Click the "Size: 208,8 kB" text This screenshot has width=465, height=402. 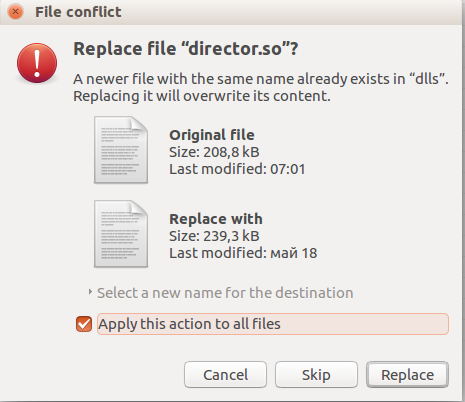tap(214, 152)
